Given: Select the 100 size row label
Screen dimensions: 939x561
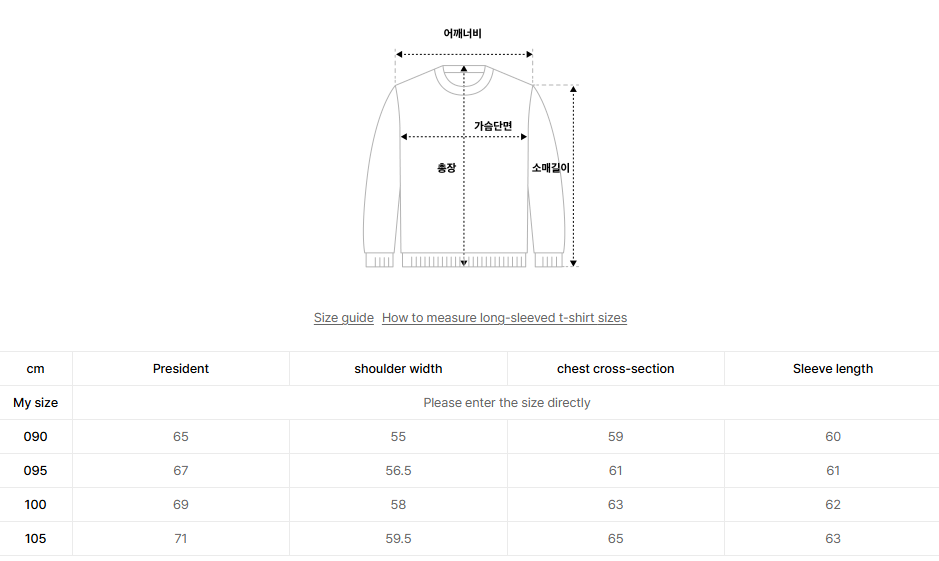Looking at the screenshot, I should tap(36, 505).
